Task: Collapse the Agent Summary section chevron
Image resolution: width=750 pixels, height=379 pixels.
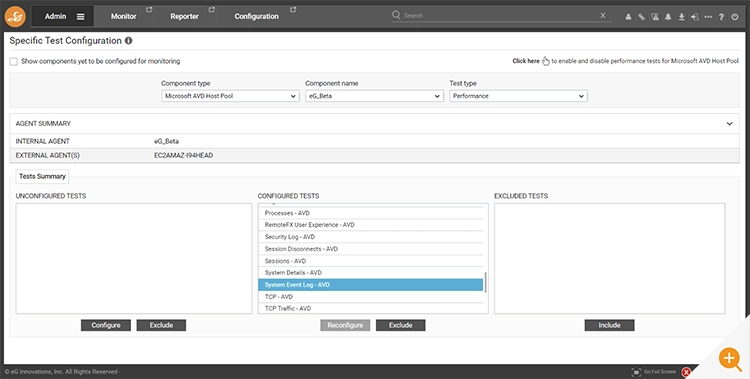Action: (729, 123)
